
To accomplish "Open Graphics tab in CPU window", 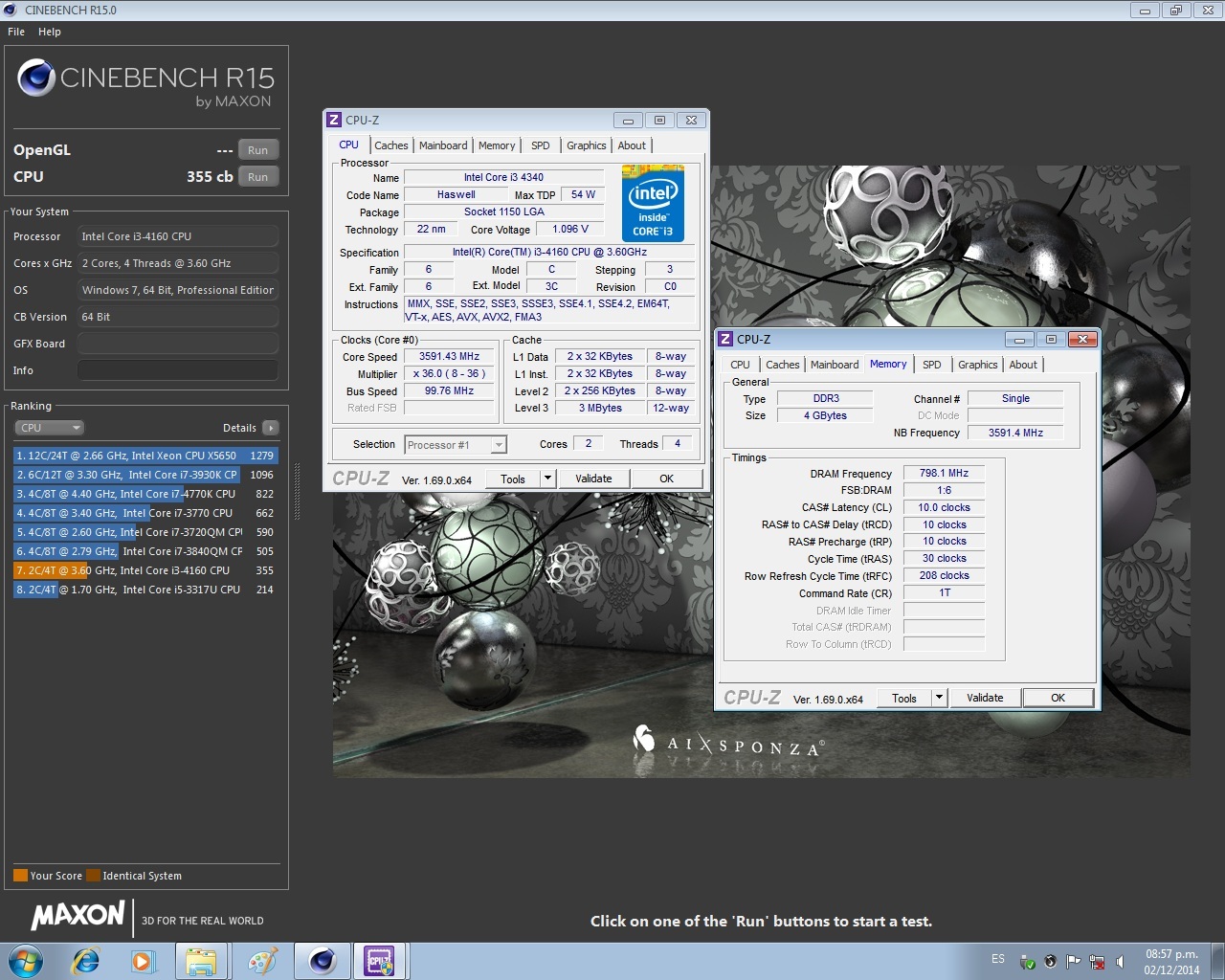I will click(x=587, y=145).
